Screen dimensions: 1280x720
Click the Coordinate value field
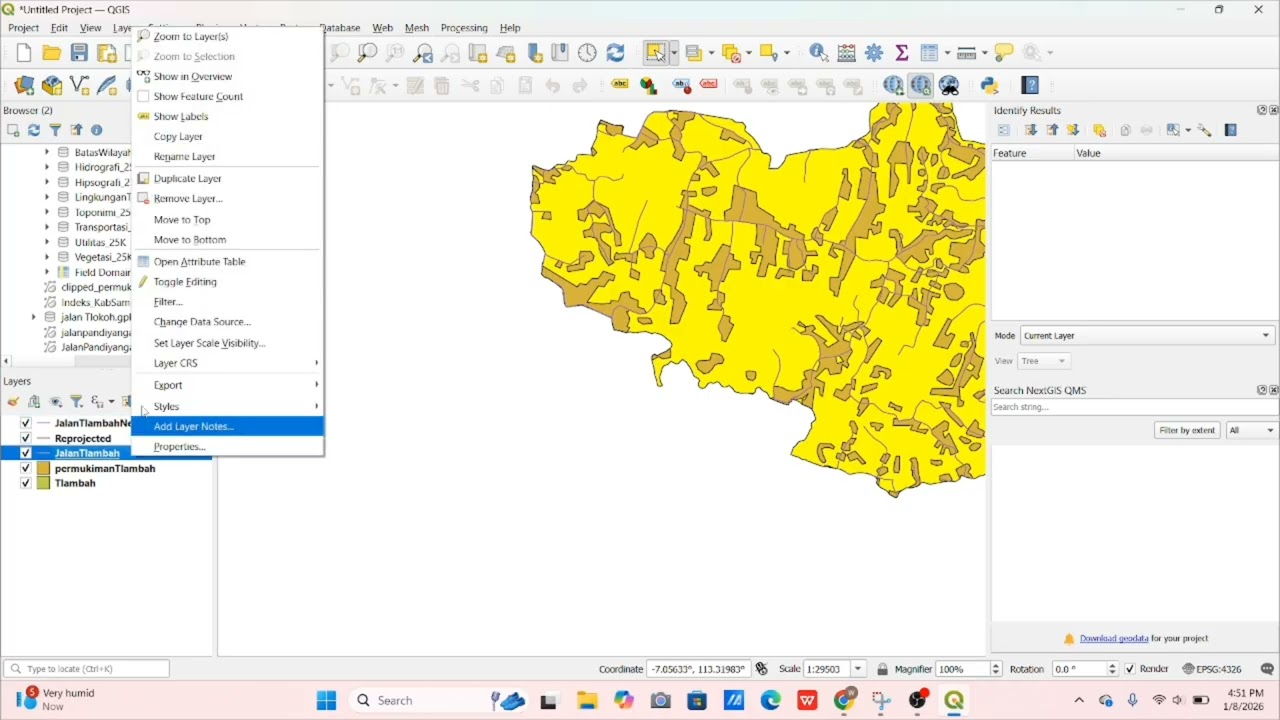pyautogui.click(x=698, y=669)
